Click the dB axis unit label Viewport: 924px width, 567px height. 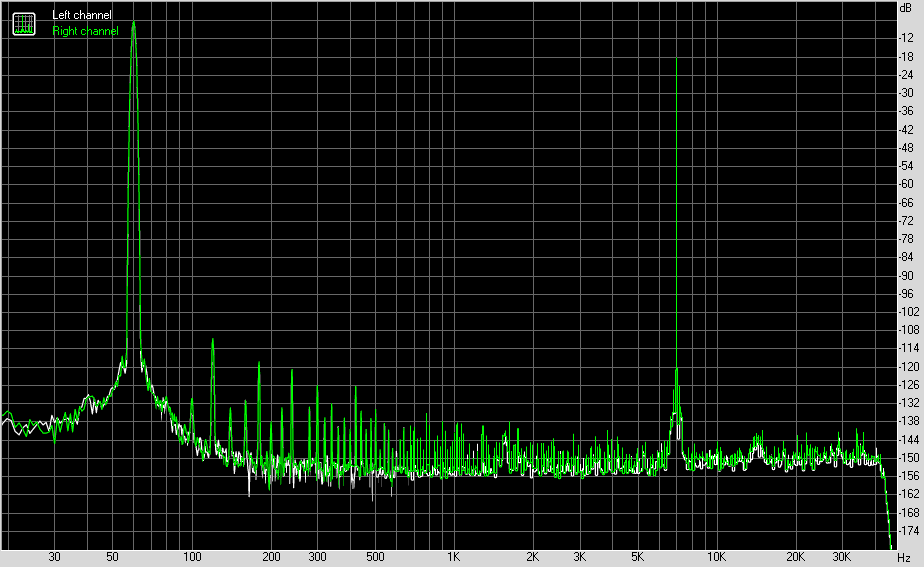[x=905, y=8]
